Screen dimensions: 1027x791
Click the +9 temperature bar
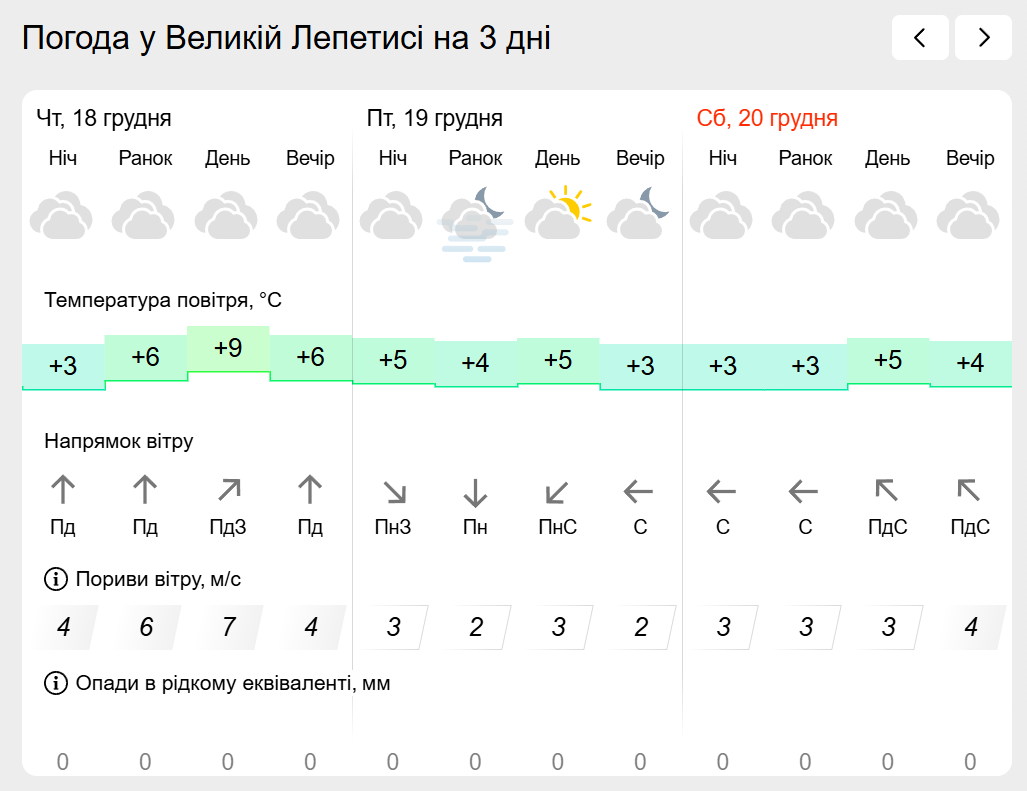point(228,349)
